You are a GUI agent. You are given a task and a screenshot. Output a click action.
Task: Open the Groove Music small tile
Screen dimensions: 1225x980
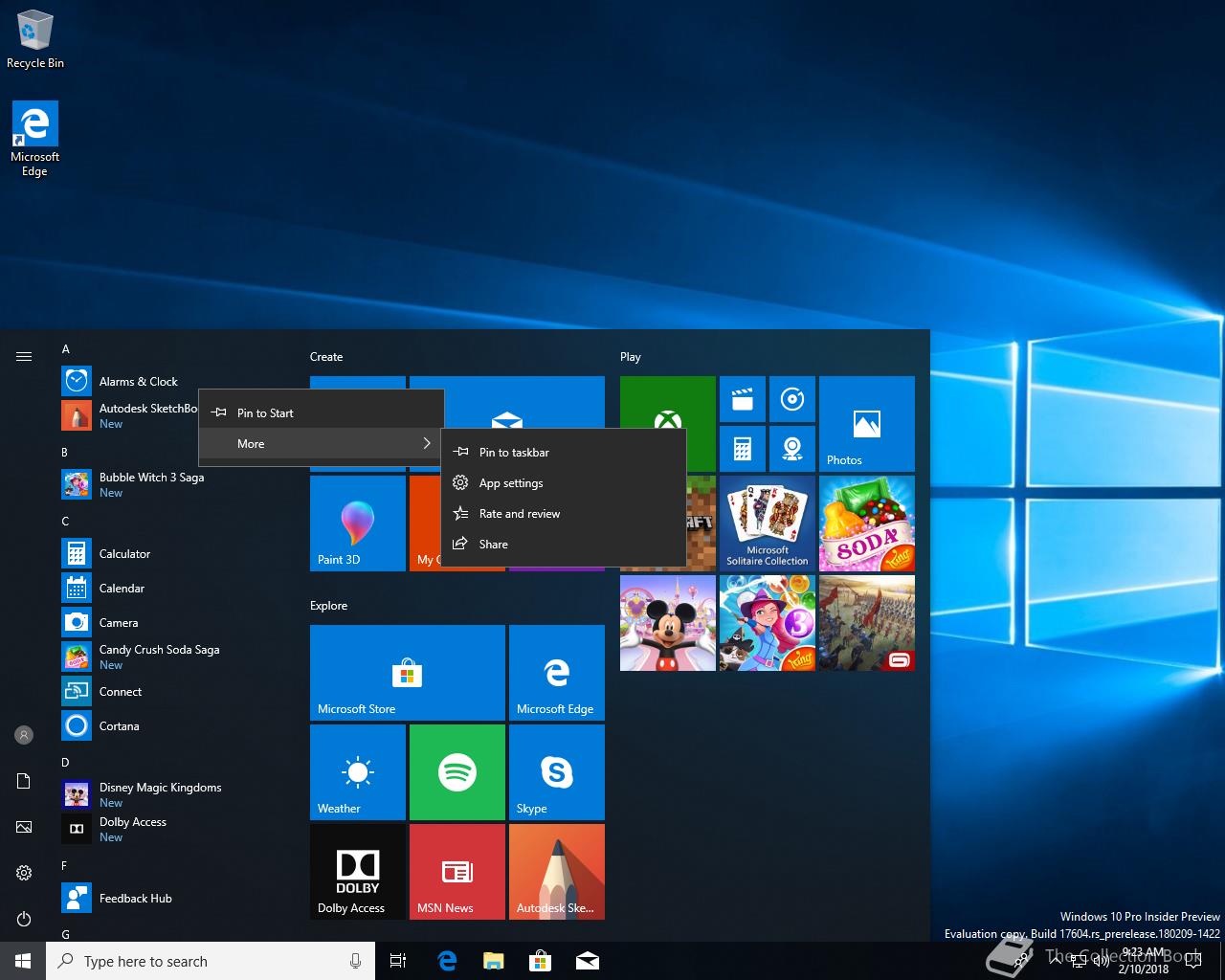(792, 399)
